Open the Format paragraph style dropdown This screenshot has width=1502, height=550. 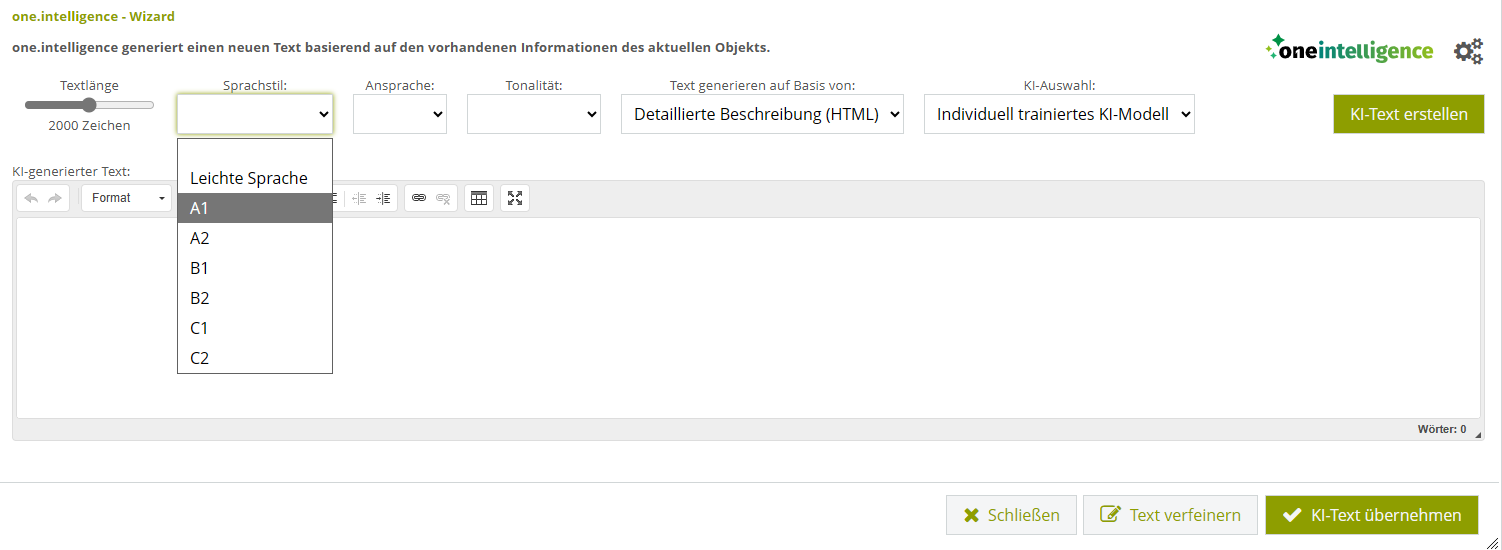click(x=127, y=198)
